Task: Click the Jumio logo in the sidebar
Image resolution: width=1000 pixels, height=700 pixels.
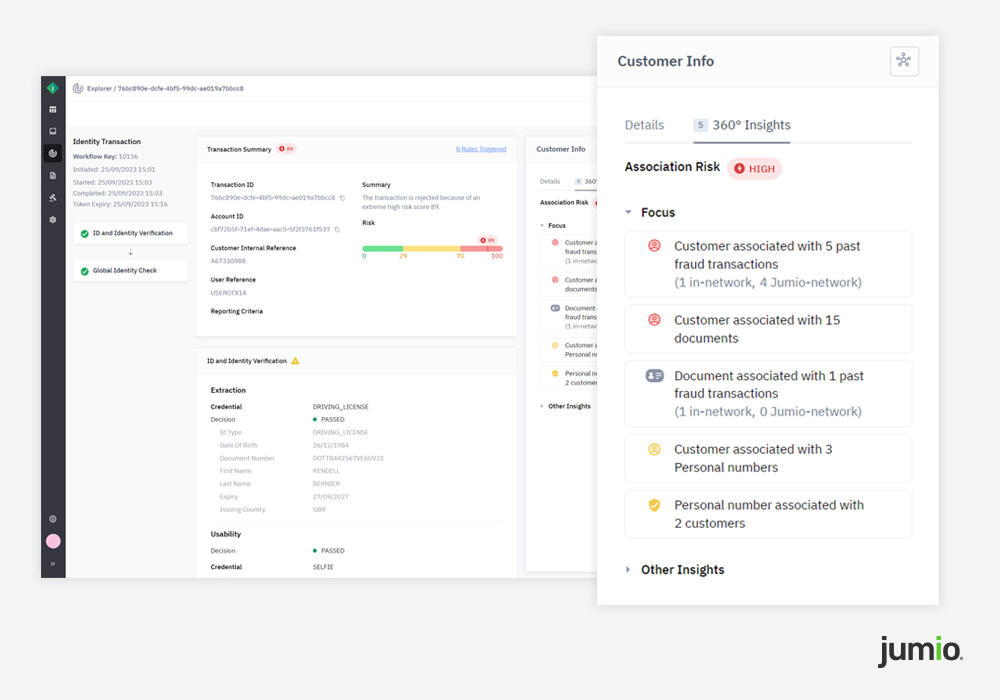Action: 53,88
